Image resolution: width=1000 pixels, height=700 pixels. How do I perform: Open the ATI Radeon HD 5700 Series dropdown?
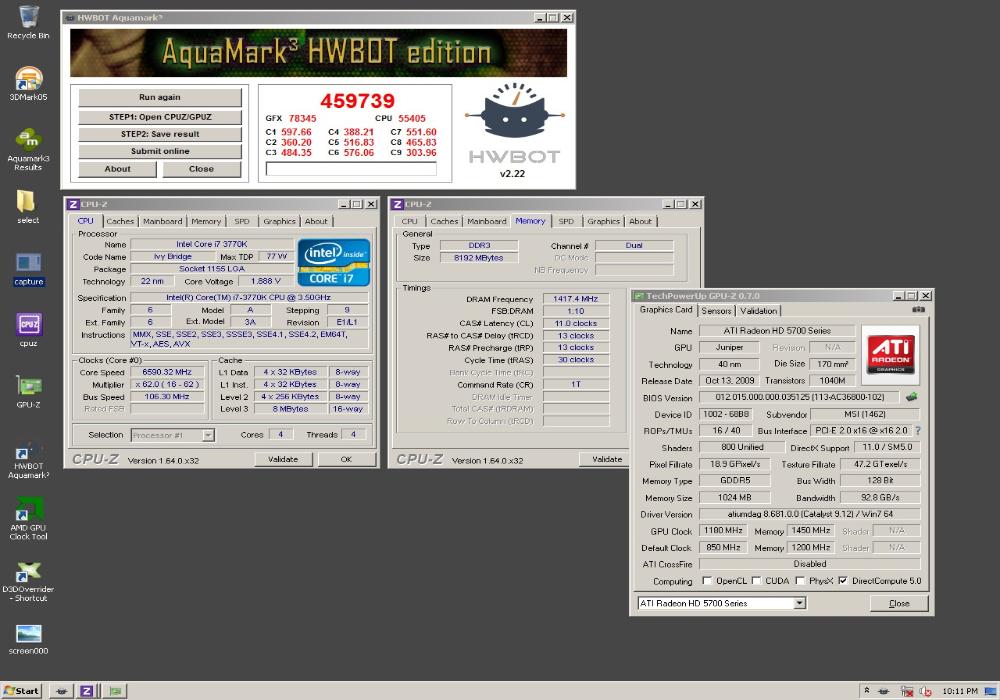[x=799, y=603]
